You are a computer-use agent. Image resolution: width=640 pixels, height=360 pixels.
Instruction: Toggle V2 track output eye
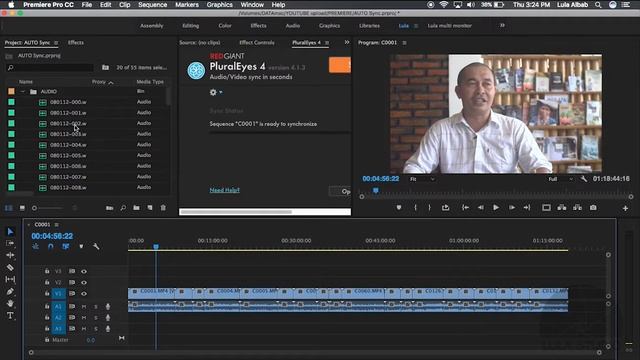point(84,282)
